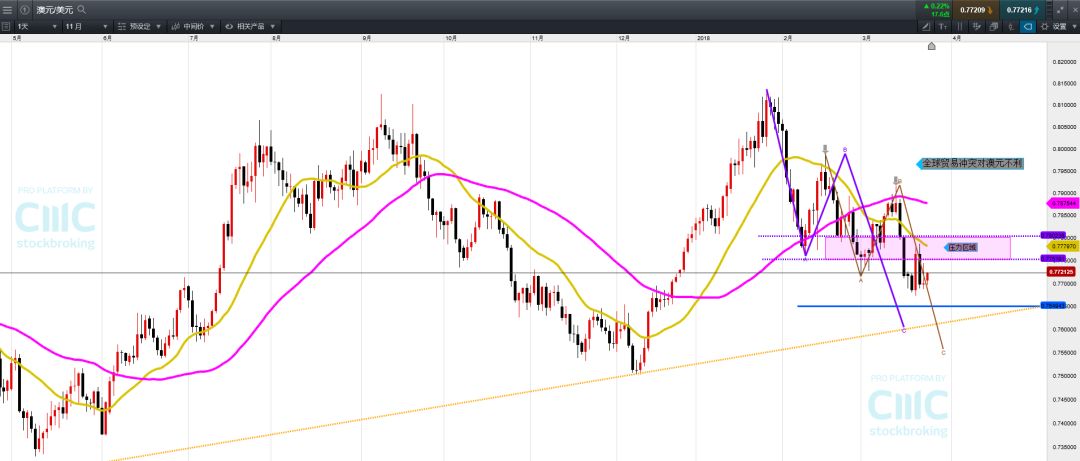Screen dimensions: 1080x461
Task: Click the yellow moving average tag 0.777970
Action: click(x=1061, y=246)
